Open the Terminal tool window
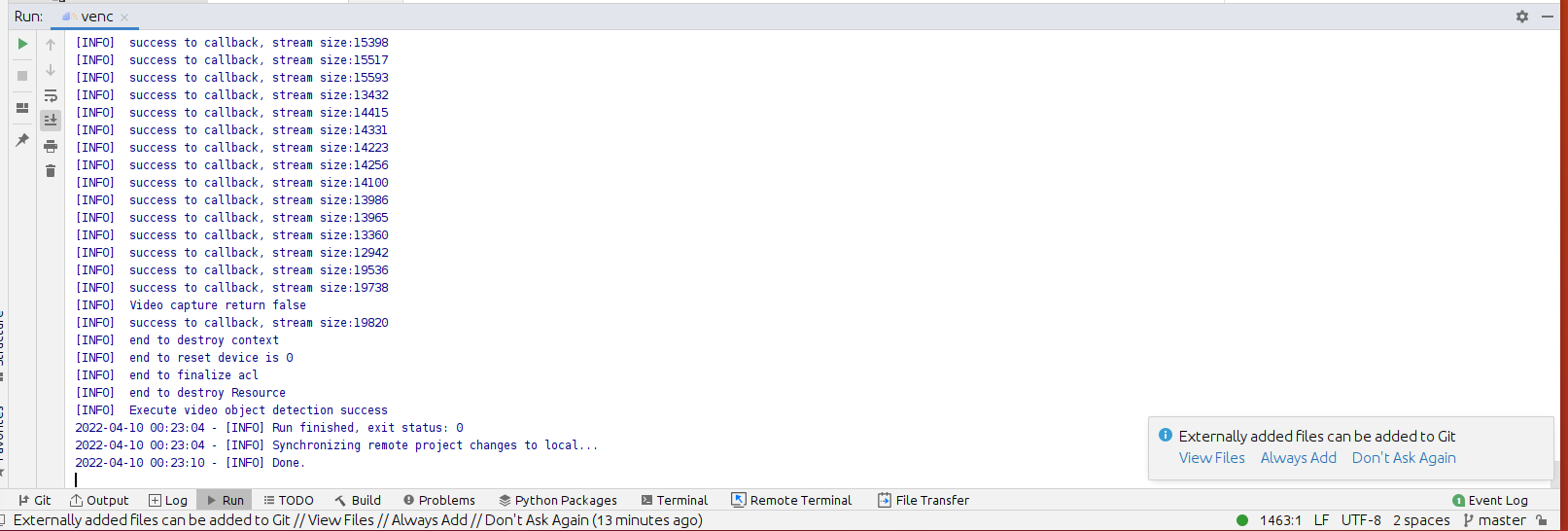The height and width of the screenshot is (531, 1568). 674,500
